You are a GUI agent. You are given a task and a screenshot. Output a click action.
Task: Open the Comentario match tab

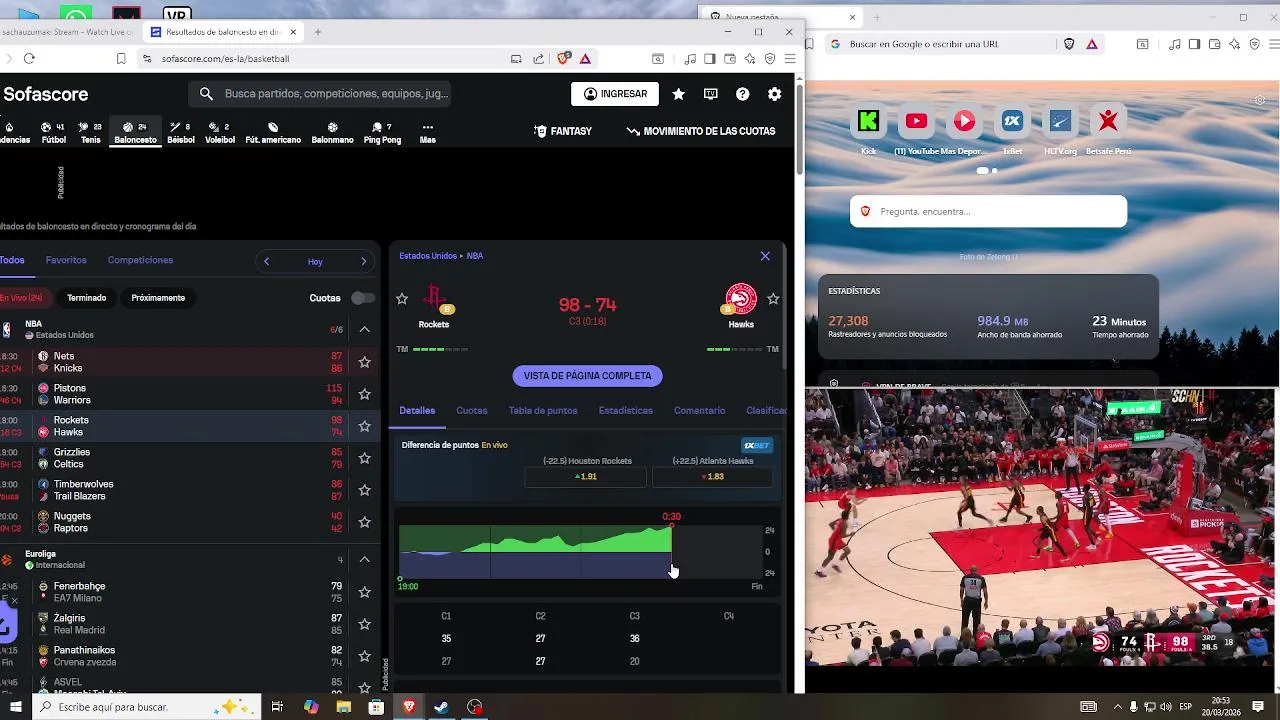[699, 410]
